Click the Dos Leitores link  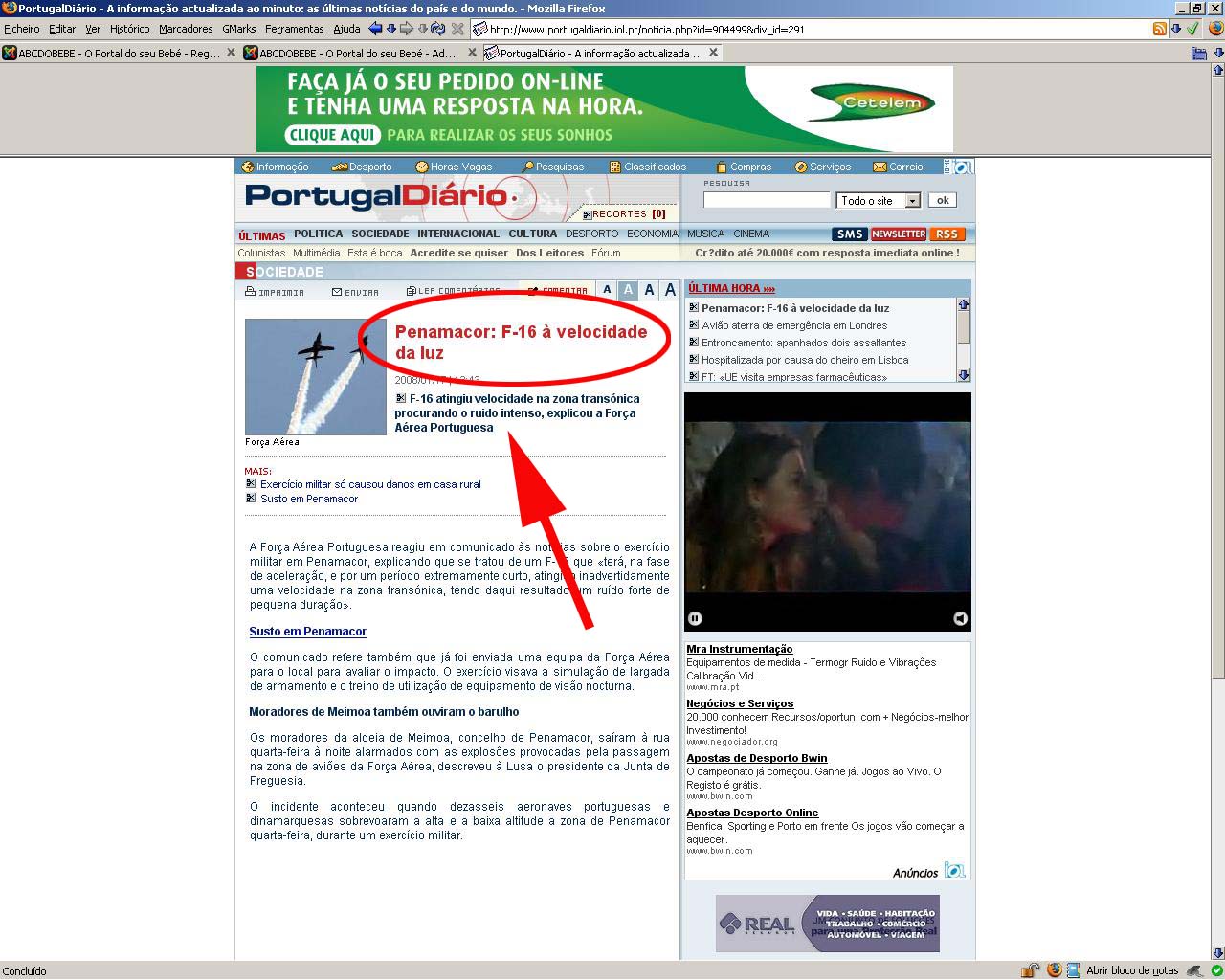pyautogui.click(x=549, y=253)
